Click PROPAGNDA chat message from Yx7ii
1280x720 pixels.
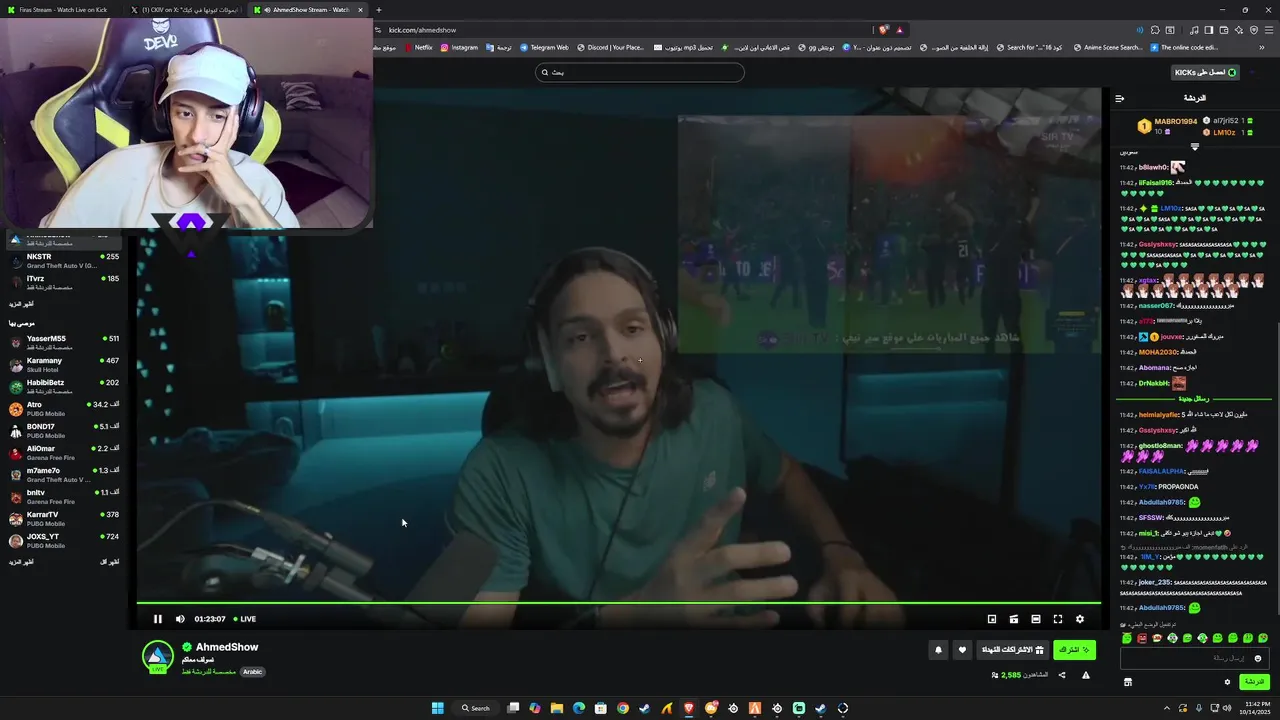click(1179, 487)
